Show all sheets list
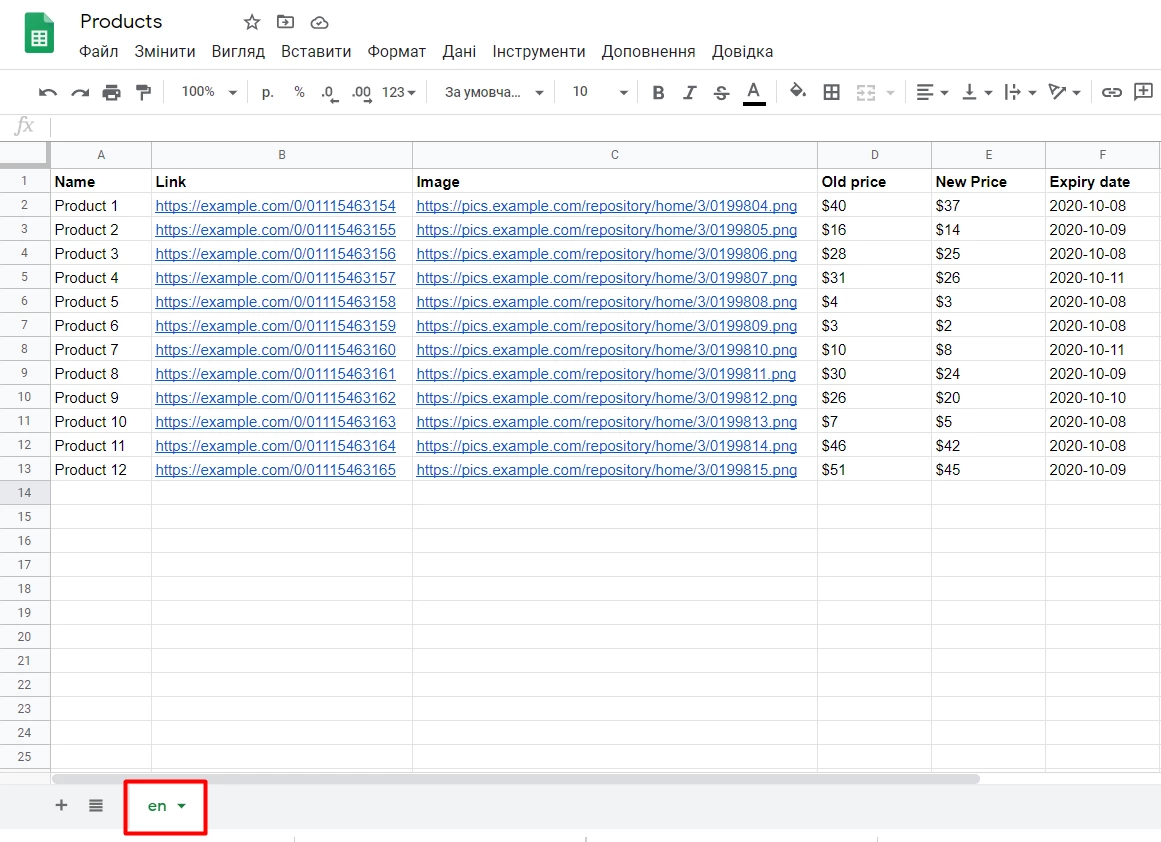 pos(96,805)
